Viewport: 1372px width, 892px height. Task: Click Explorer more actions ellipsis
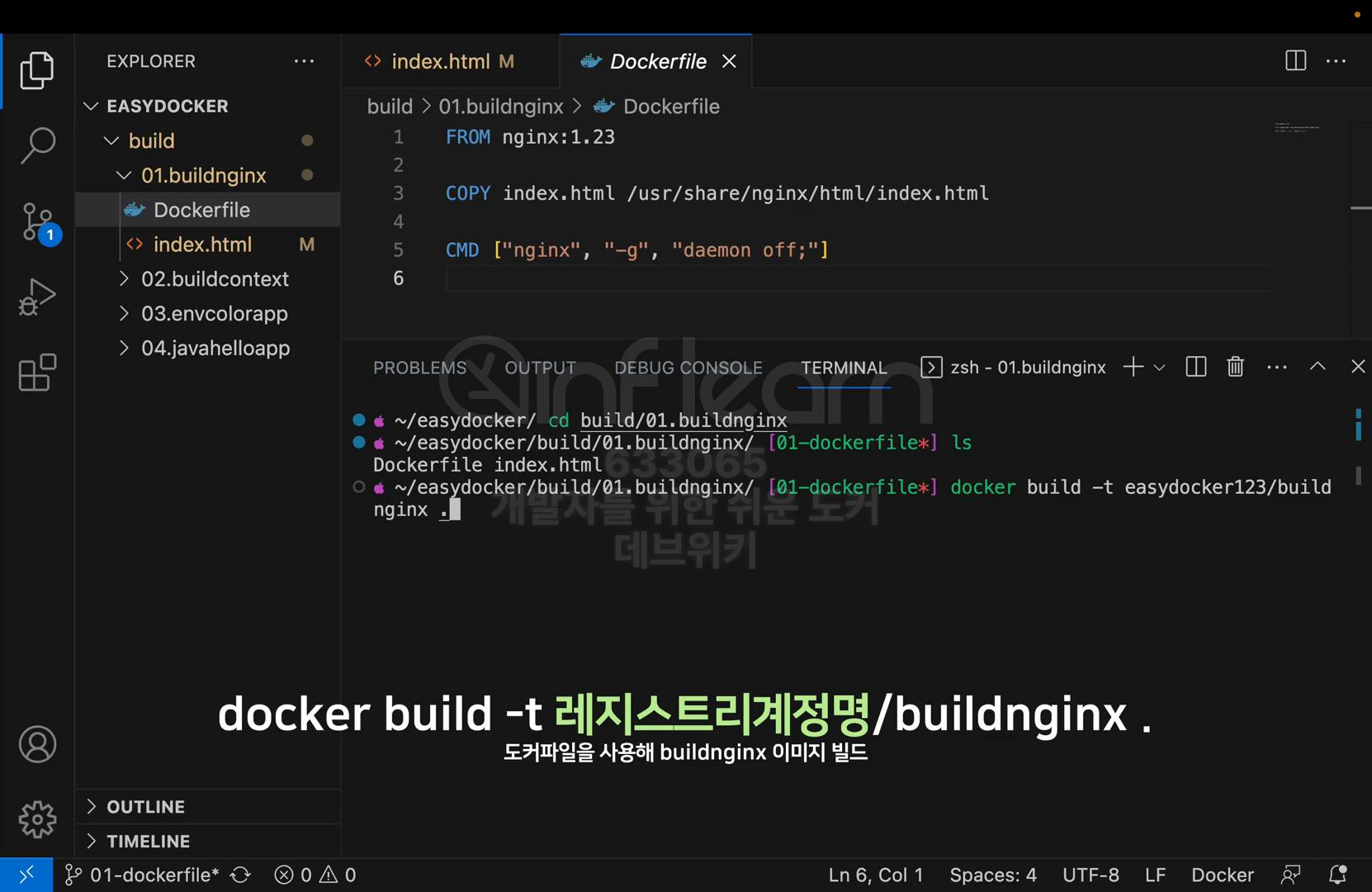pos(304,61)
